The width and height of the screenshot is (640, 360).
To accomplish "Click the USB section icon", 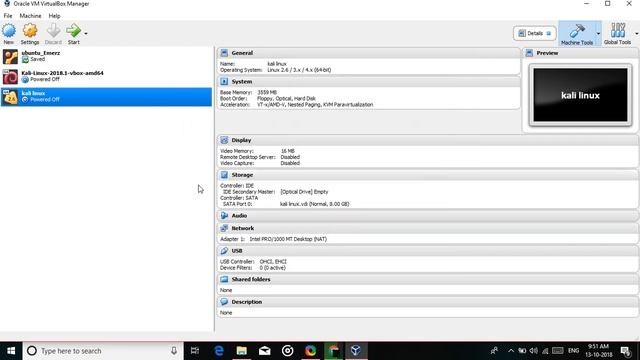I will [x=224, y=251].
